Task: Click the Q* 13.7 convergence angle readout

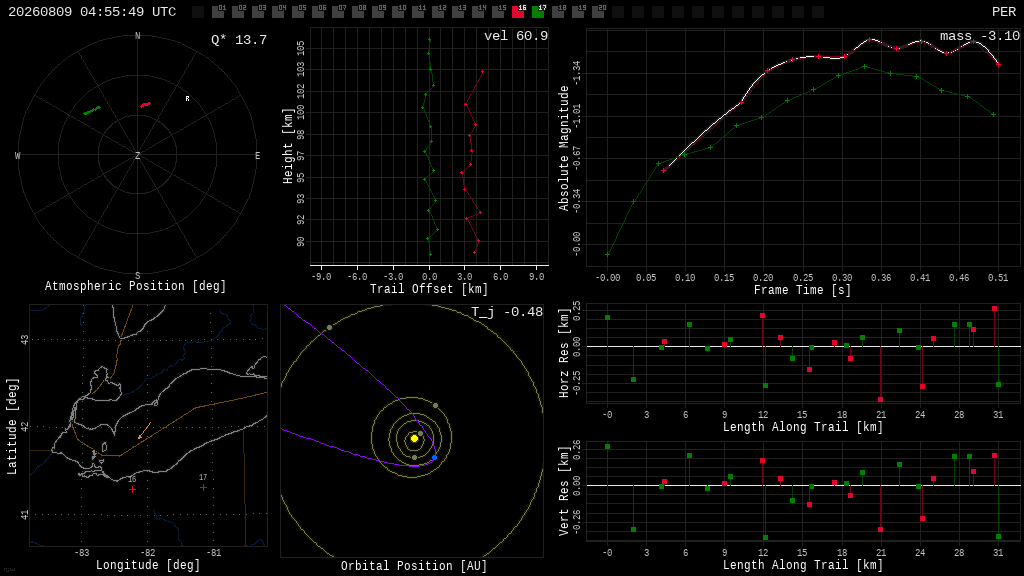Action: click(x=239, y=40)
